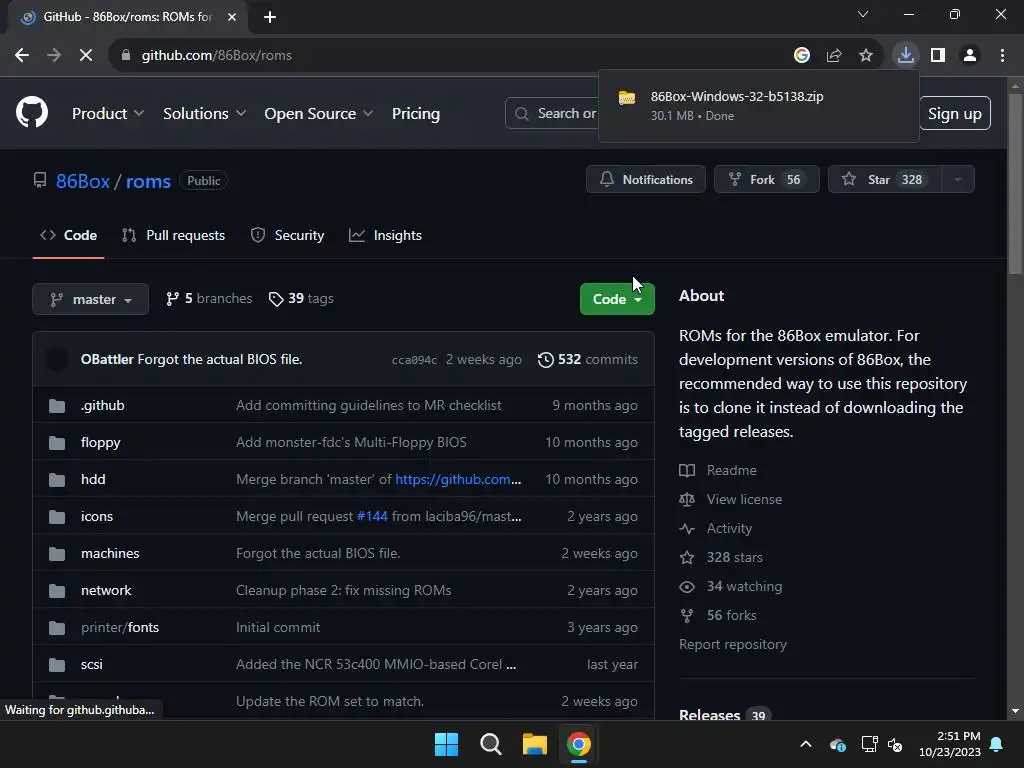1024x768 pixels.
Task: Close the GitHub 86Box/roms tab
Action: point(232,17)
